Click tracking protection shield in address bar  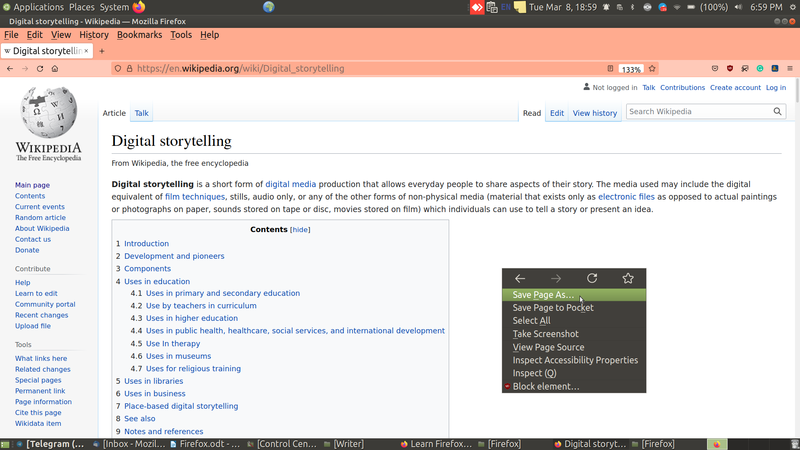118,68
